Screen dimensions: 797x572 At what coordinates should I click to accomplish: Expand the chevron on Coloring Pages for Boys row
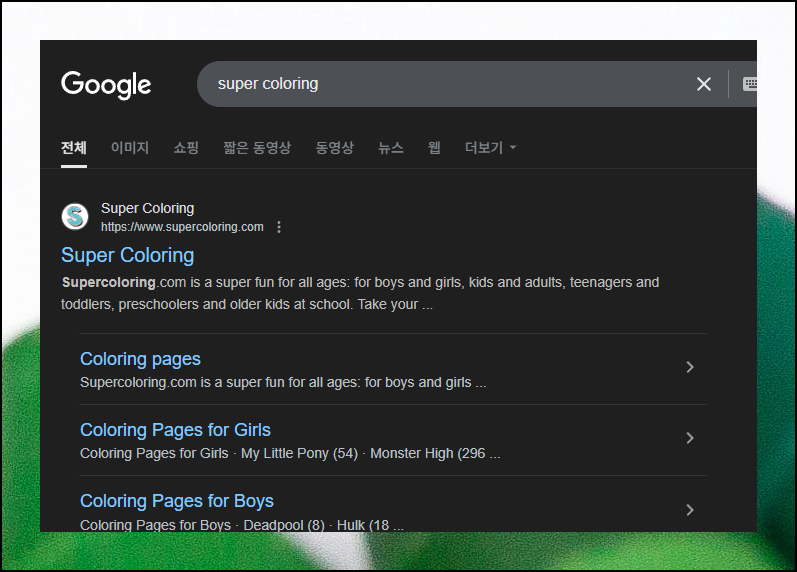pyautogui.click(x=690, y=510)
